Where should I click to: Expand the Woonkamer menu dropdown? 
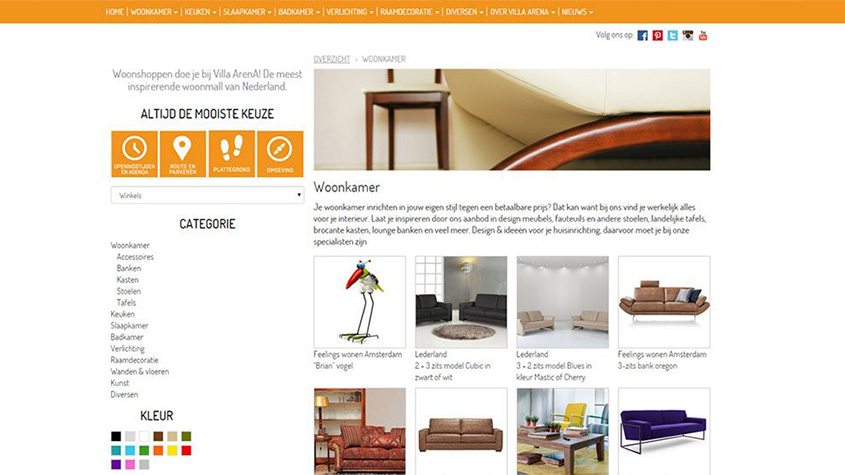154,12
